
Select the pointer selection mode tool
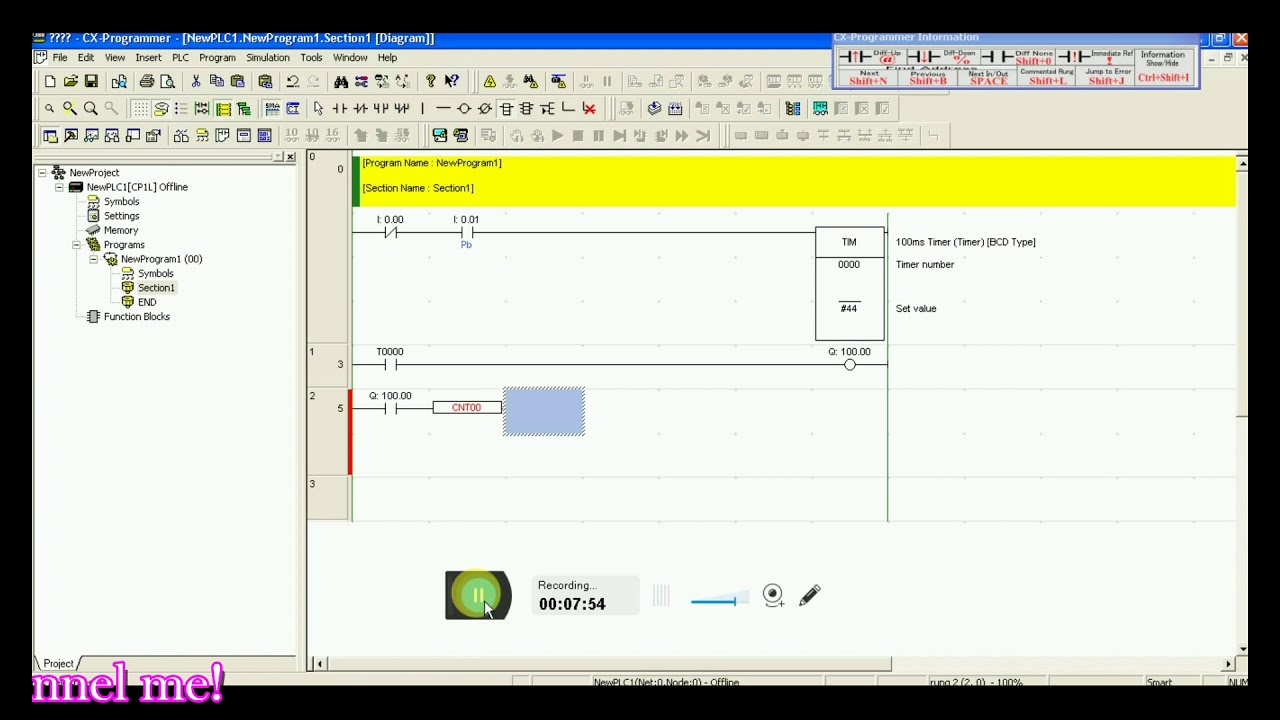(x=318, y=108)
